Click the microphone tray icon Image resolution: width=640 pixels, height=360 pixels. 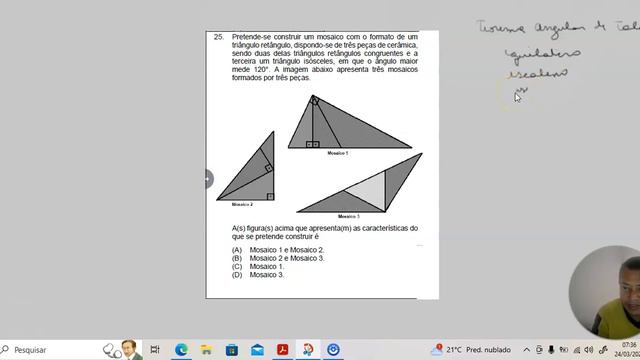tap(551, 350)
